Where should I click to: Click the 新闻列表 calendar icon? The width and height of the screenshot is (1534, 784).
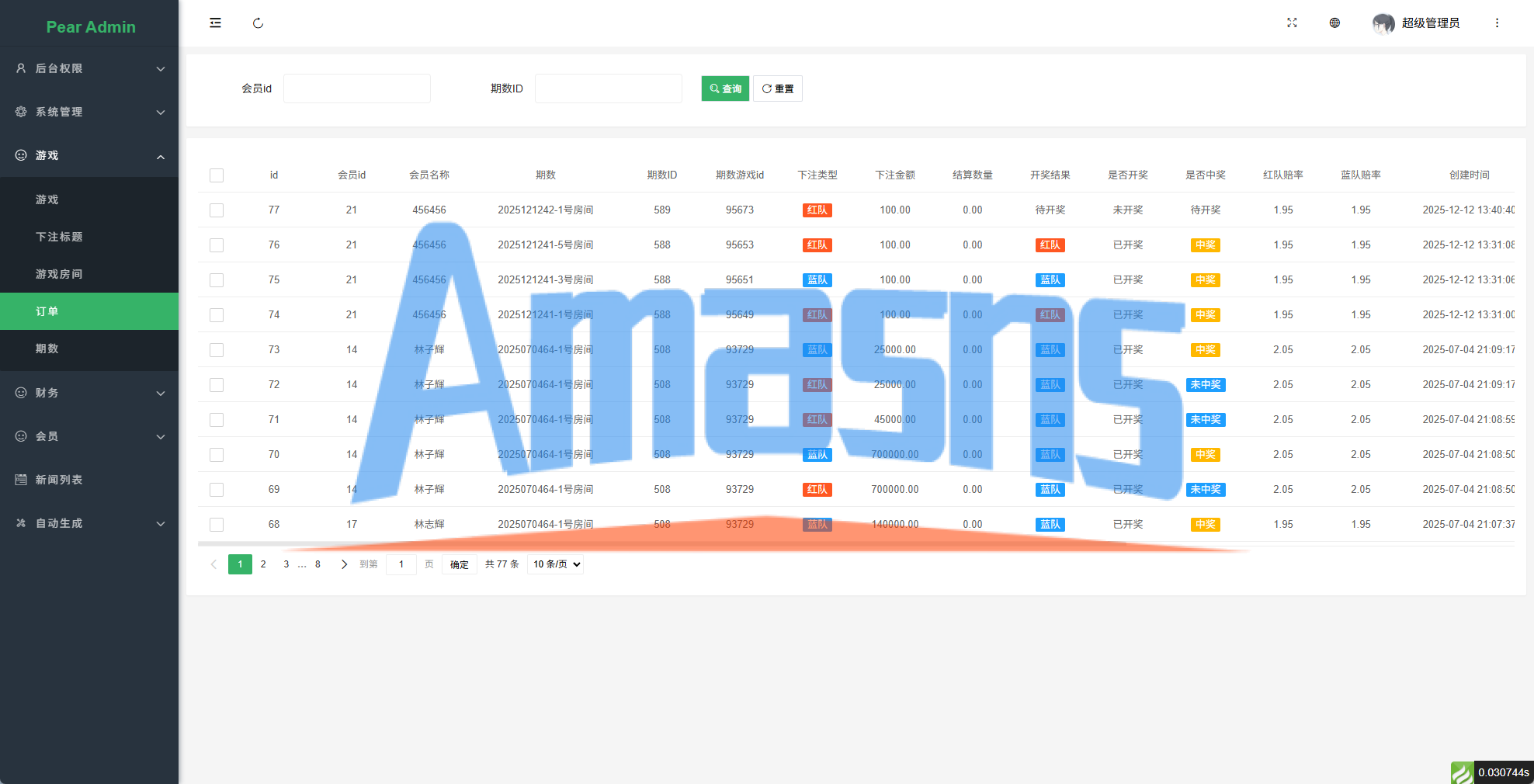pos(21,480)
